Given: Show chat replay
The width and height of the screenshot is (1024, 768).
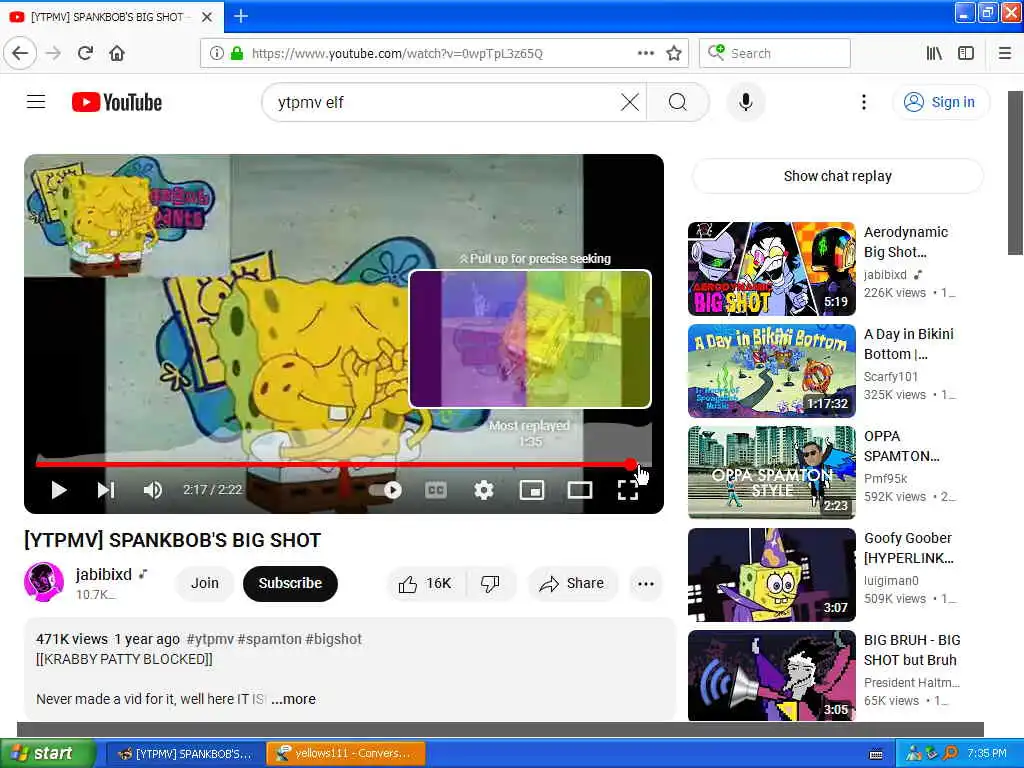Looking at the screenshot, I should tap(837, 176).
